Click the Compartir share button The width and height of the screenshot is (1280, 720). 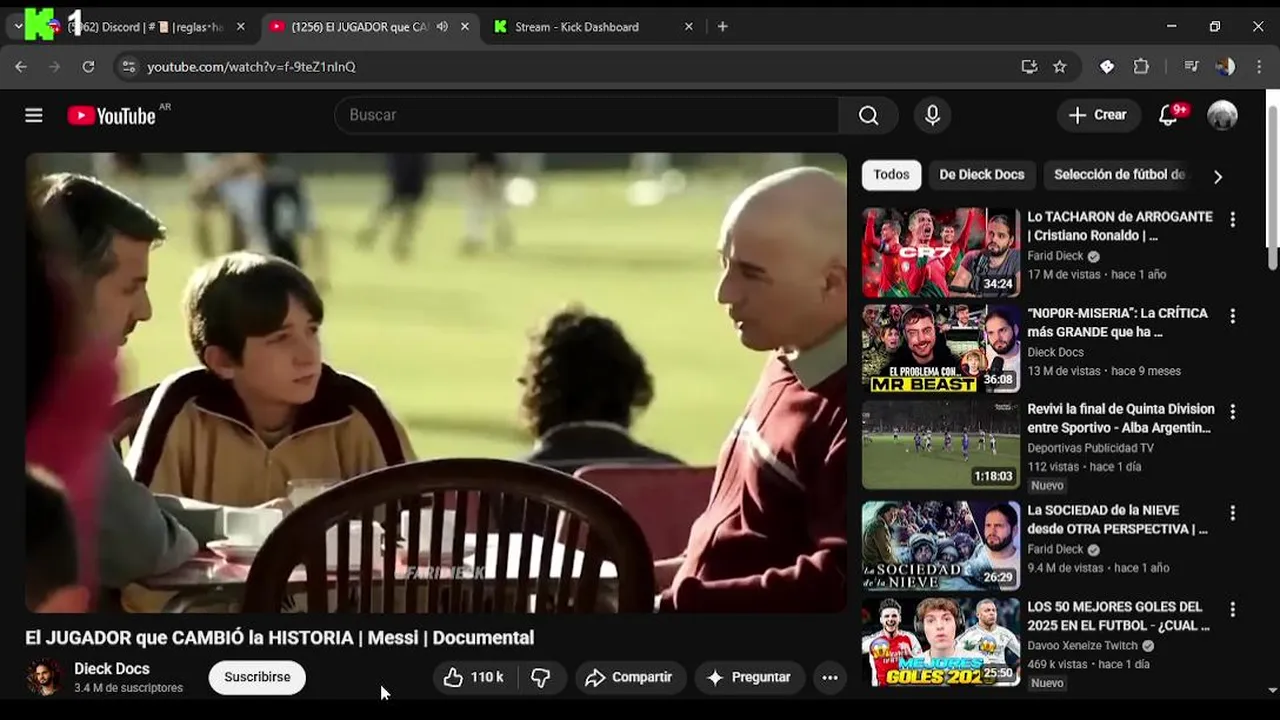coord(629,677)
